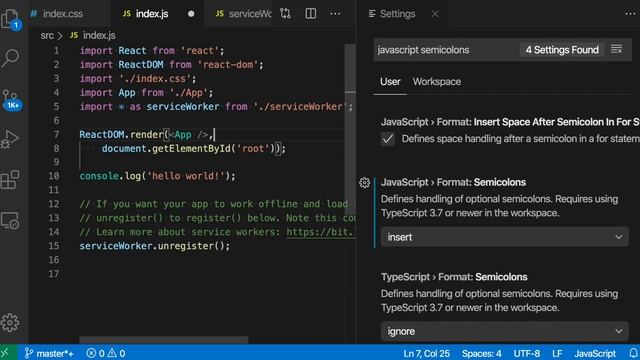This screenshot has height=360, width=640.
Task: Toggle Insert Space After Semicolon checkbox
Action: [x=387, y=139]
